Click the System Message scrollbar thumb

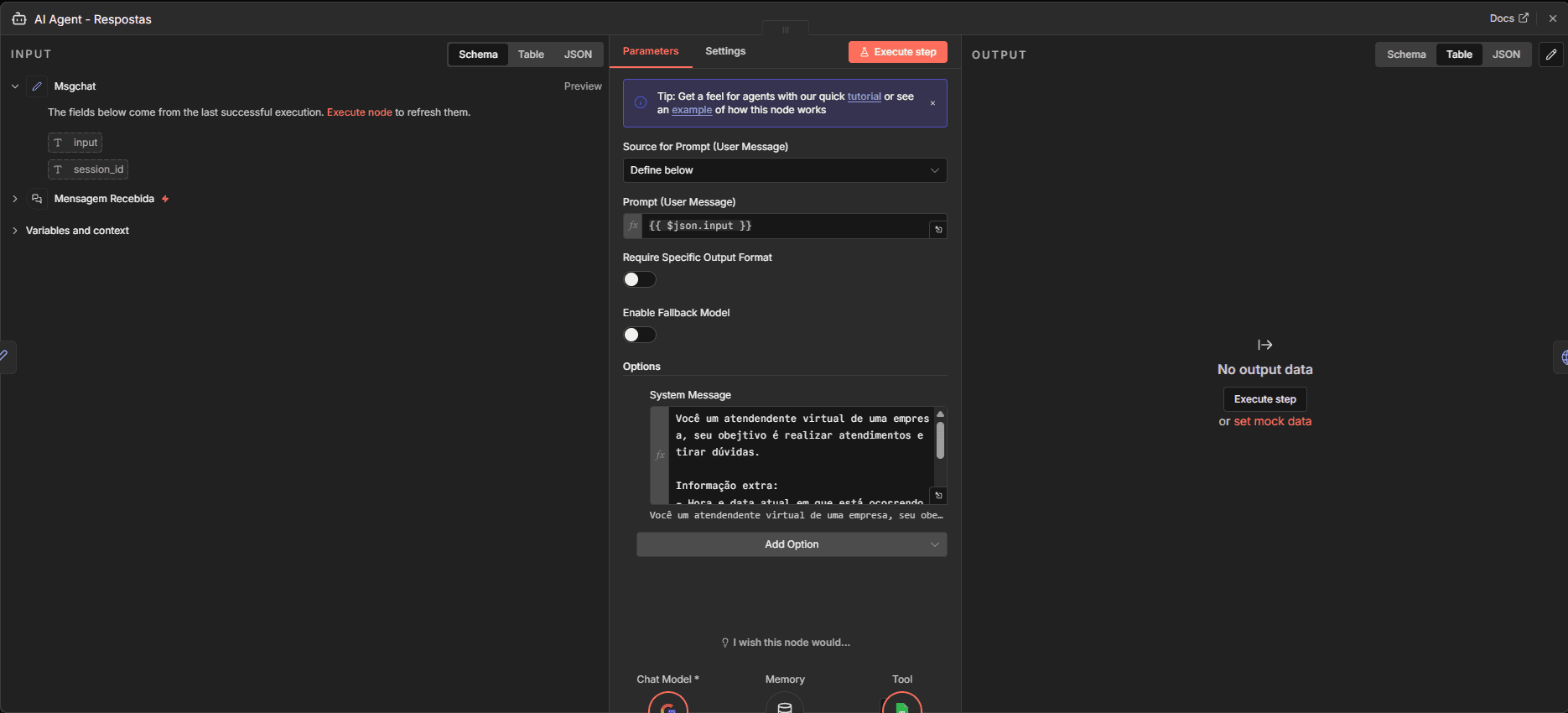coord(940,440)
